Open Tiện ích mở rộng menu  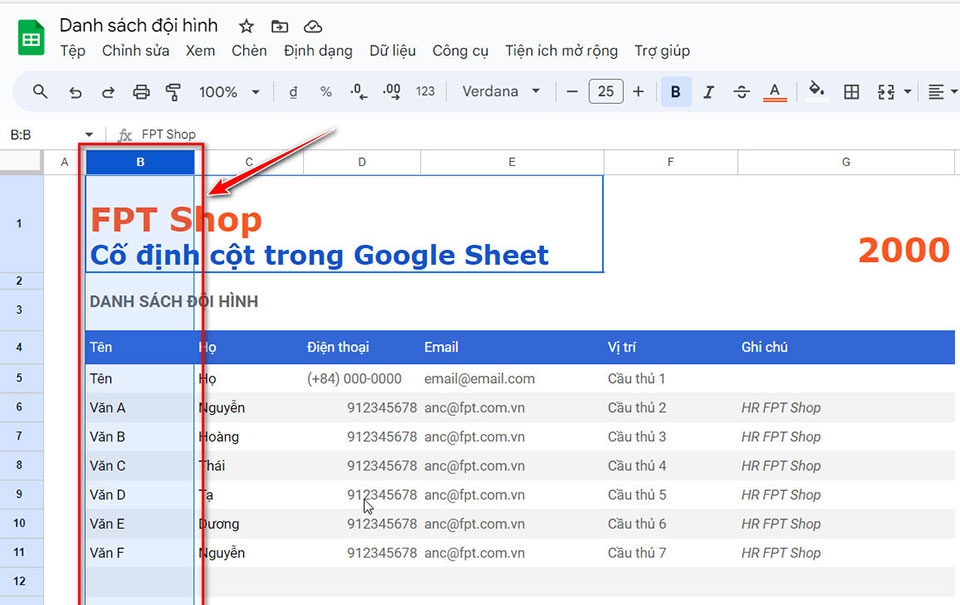561,51
